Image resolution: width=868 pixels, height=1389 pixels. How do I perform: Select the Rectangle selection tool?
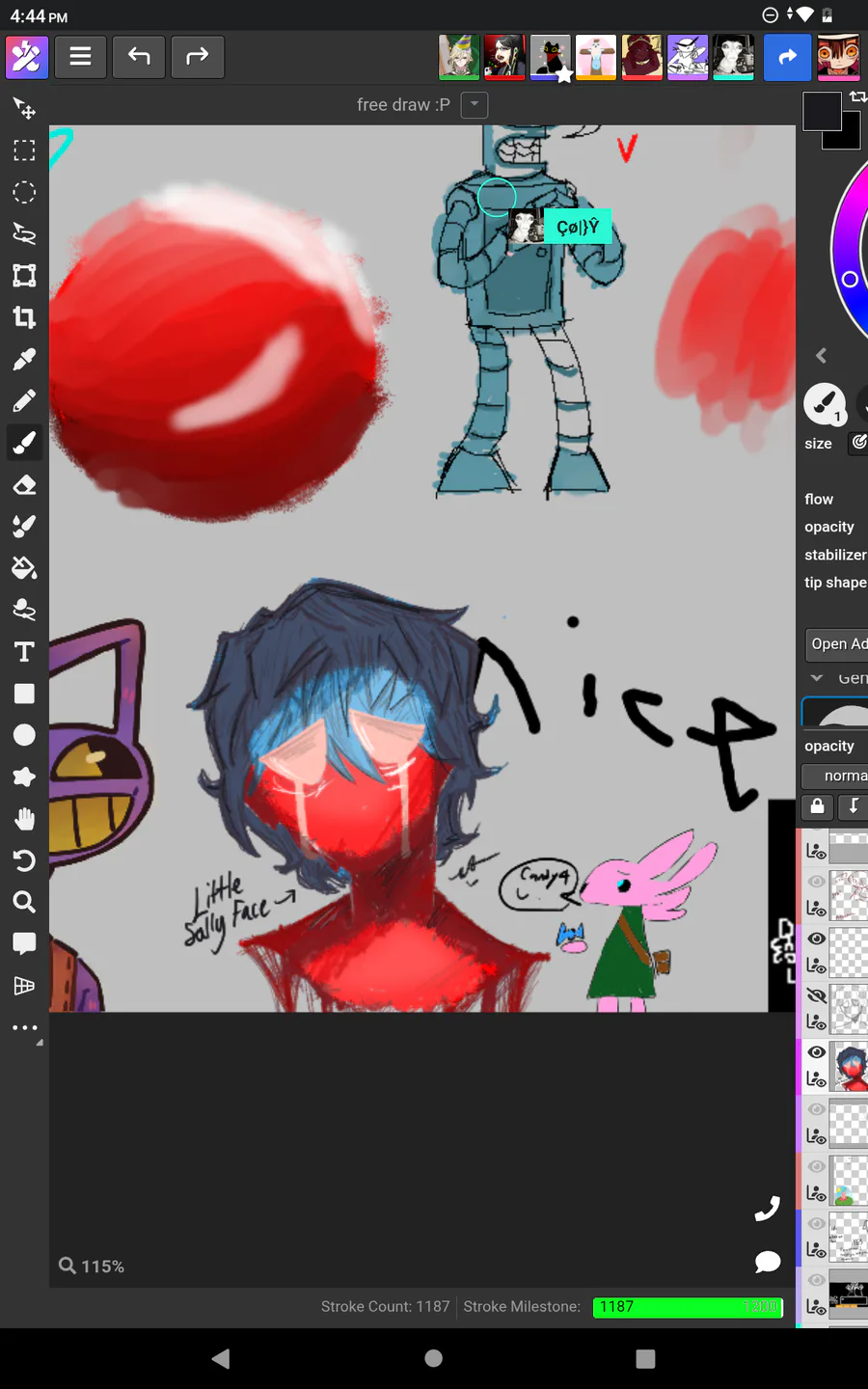(x=24, y=150)
